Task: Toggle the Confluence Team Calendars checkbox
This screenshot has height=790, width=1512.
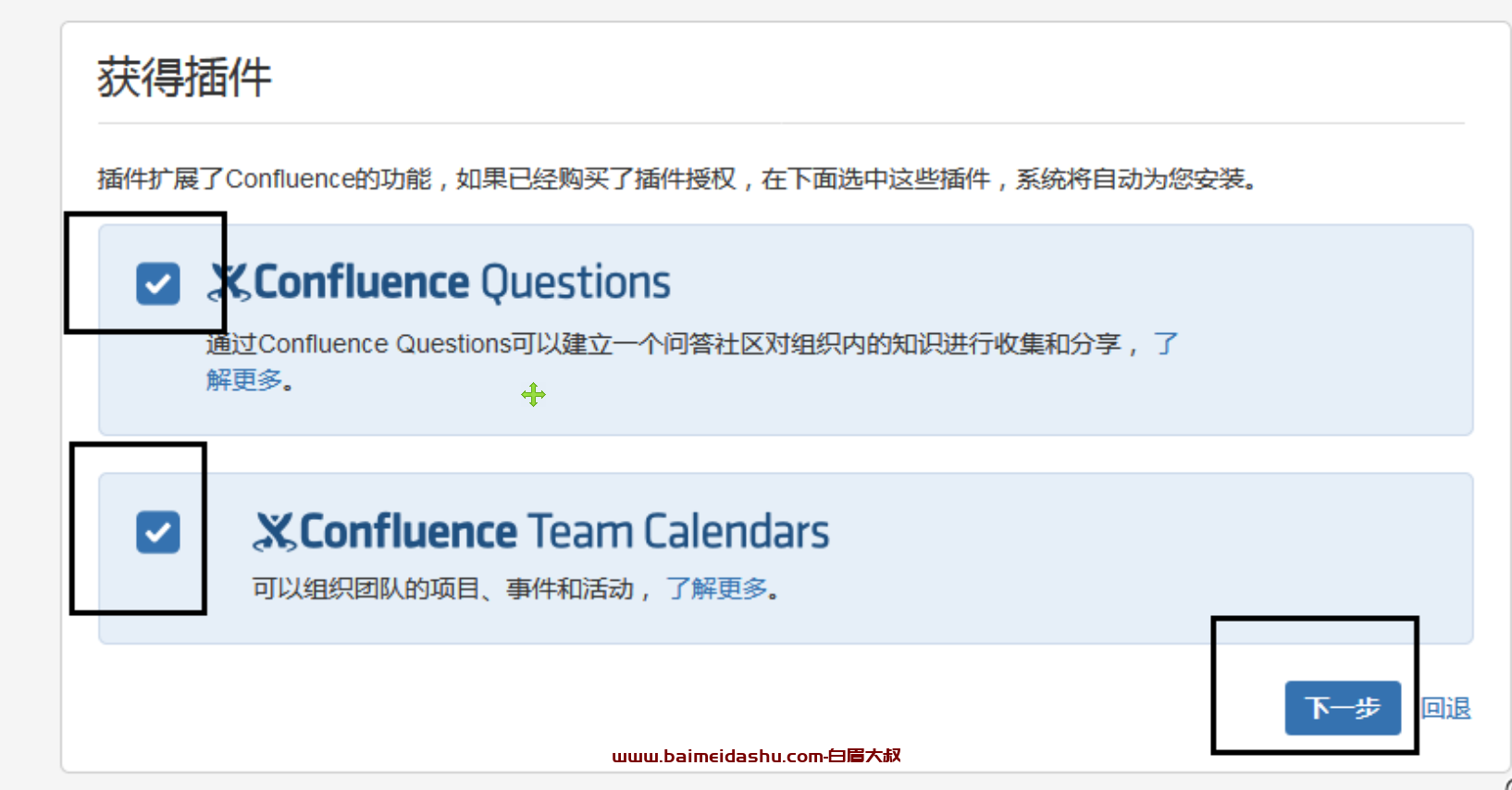Action: pyautogui.click(x=158, y=532)
